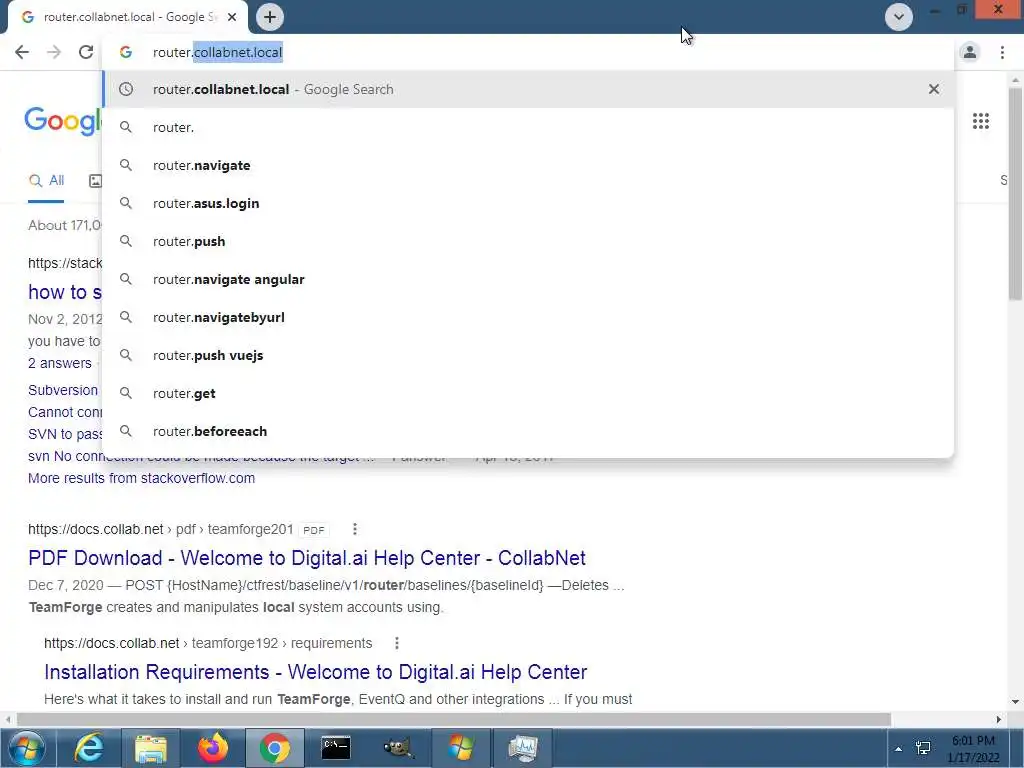
Task: Open the taskbar clock showing 6:01 PM
Action: [973, 749]
